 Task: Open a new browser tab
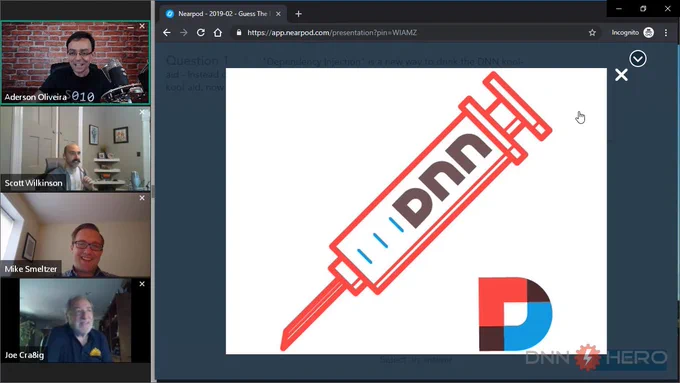coord(298,14)
